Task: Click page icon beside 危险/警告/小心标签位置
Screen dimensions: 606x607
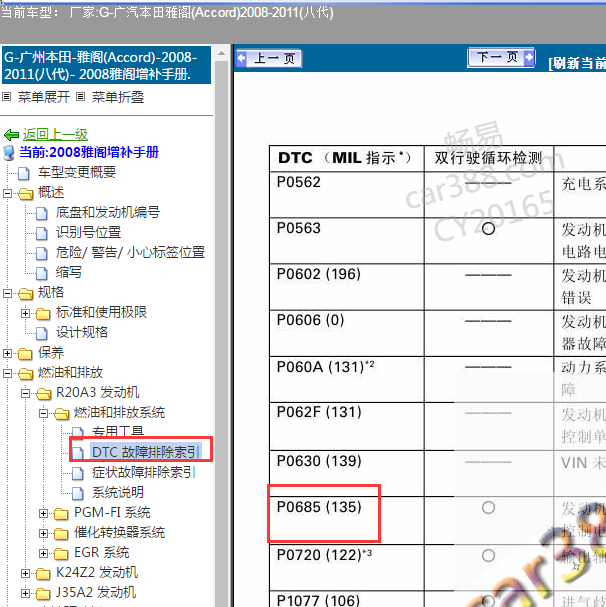Action: click(x=41, y=254)
